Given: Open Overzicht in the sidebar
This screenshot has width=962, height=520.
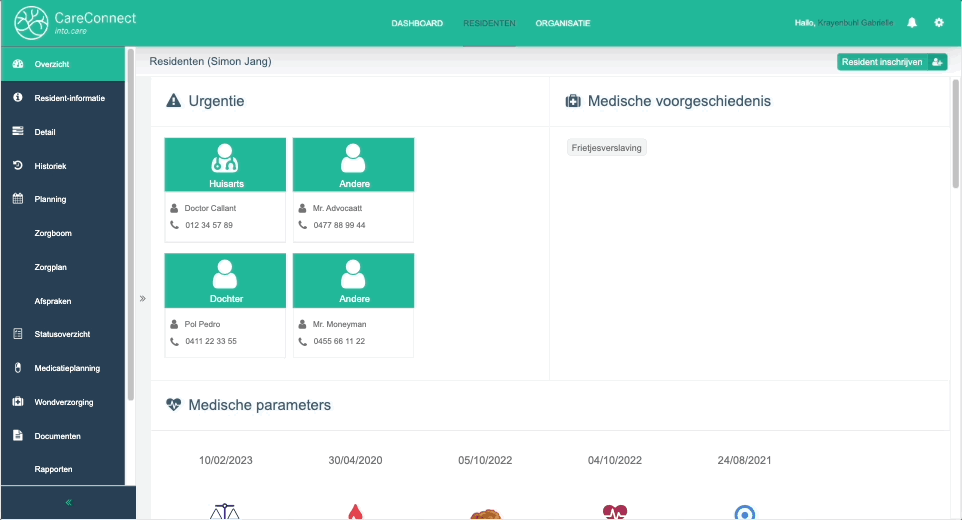Looking at the screenshot, I should click(63, 64).
